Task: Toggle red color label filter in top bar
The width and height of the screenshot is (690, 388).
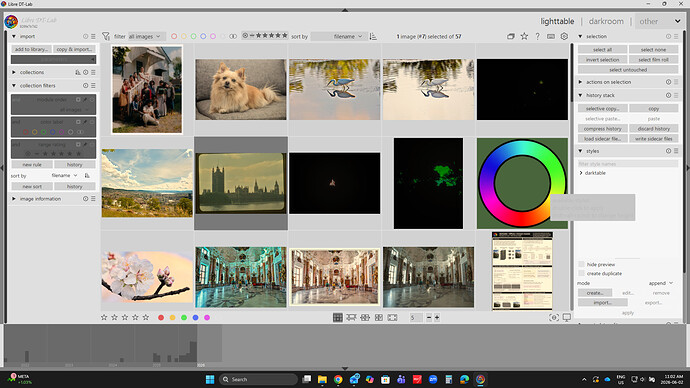Action: pos(174,36)
